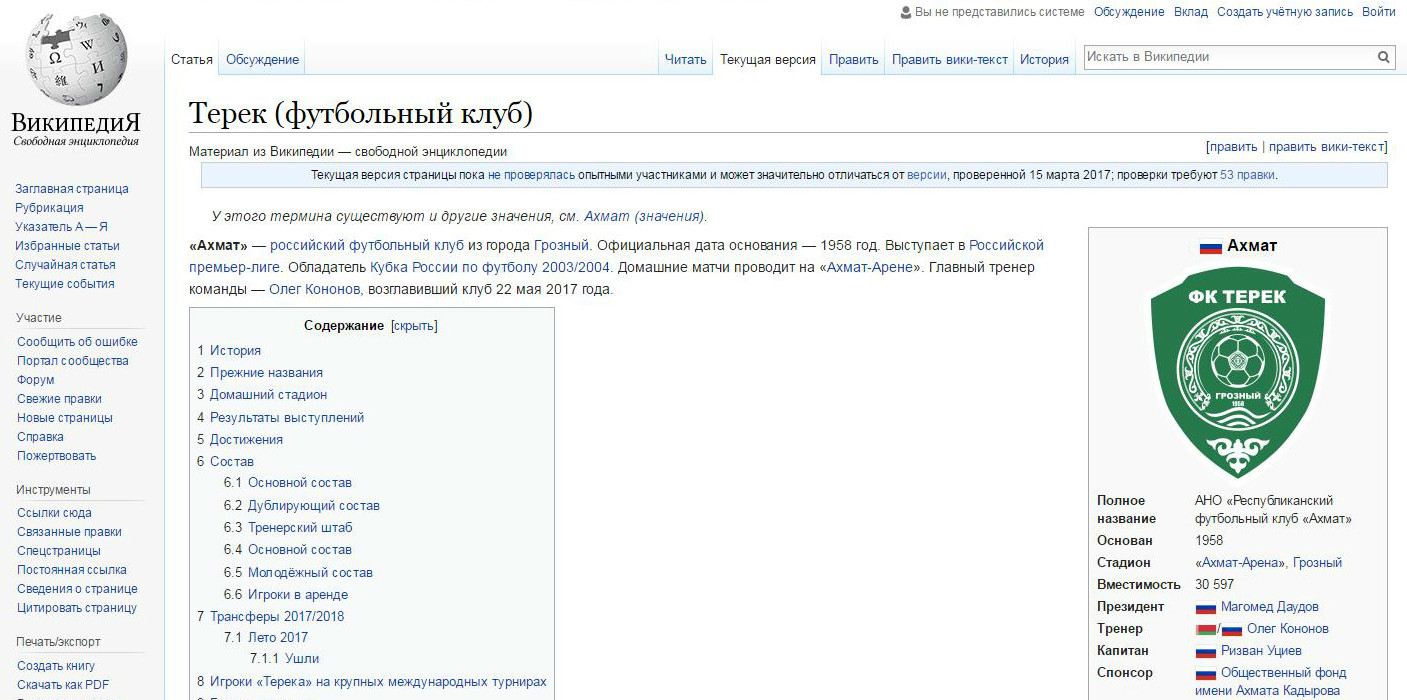Open the 53 правки link in notice
The image size is (1407, 700).
[1247, 175]
